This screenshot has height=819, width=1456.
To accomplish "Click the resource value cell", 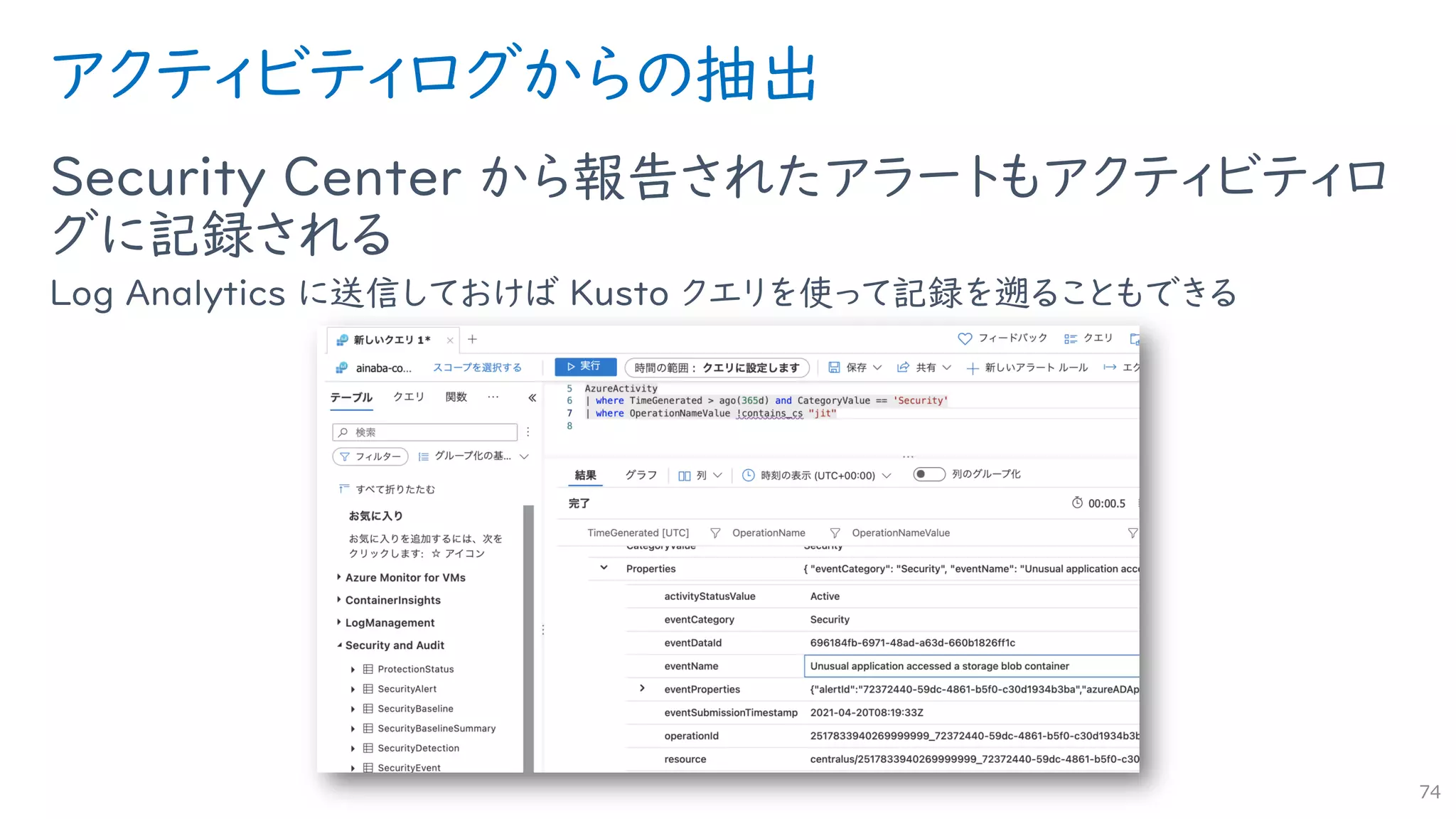I will pos(974,759).
